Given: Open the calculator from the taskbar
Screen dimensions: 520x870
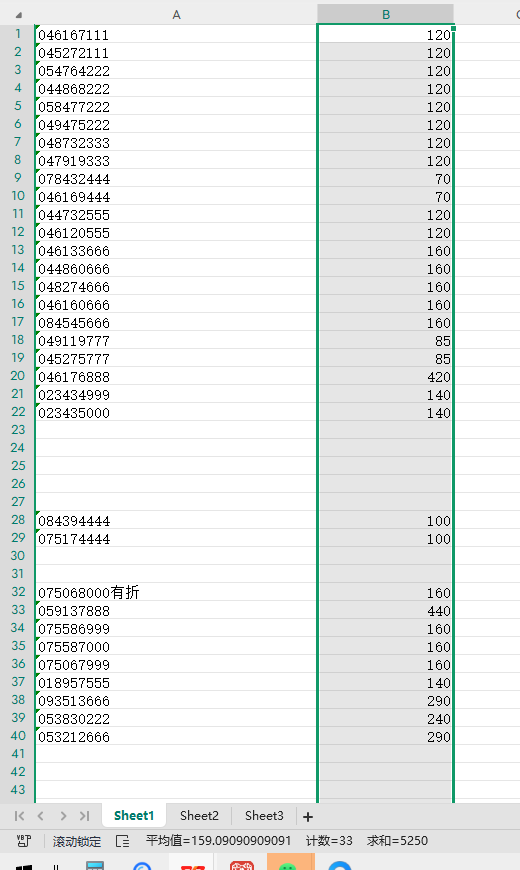Looking at the screenshot, I should click(95, 866).
